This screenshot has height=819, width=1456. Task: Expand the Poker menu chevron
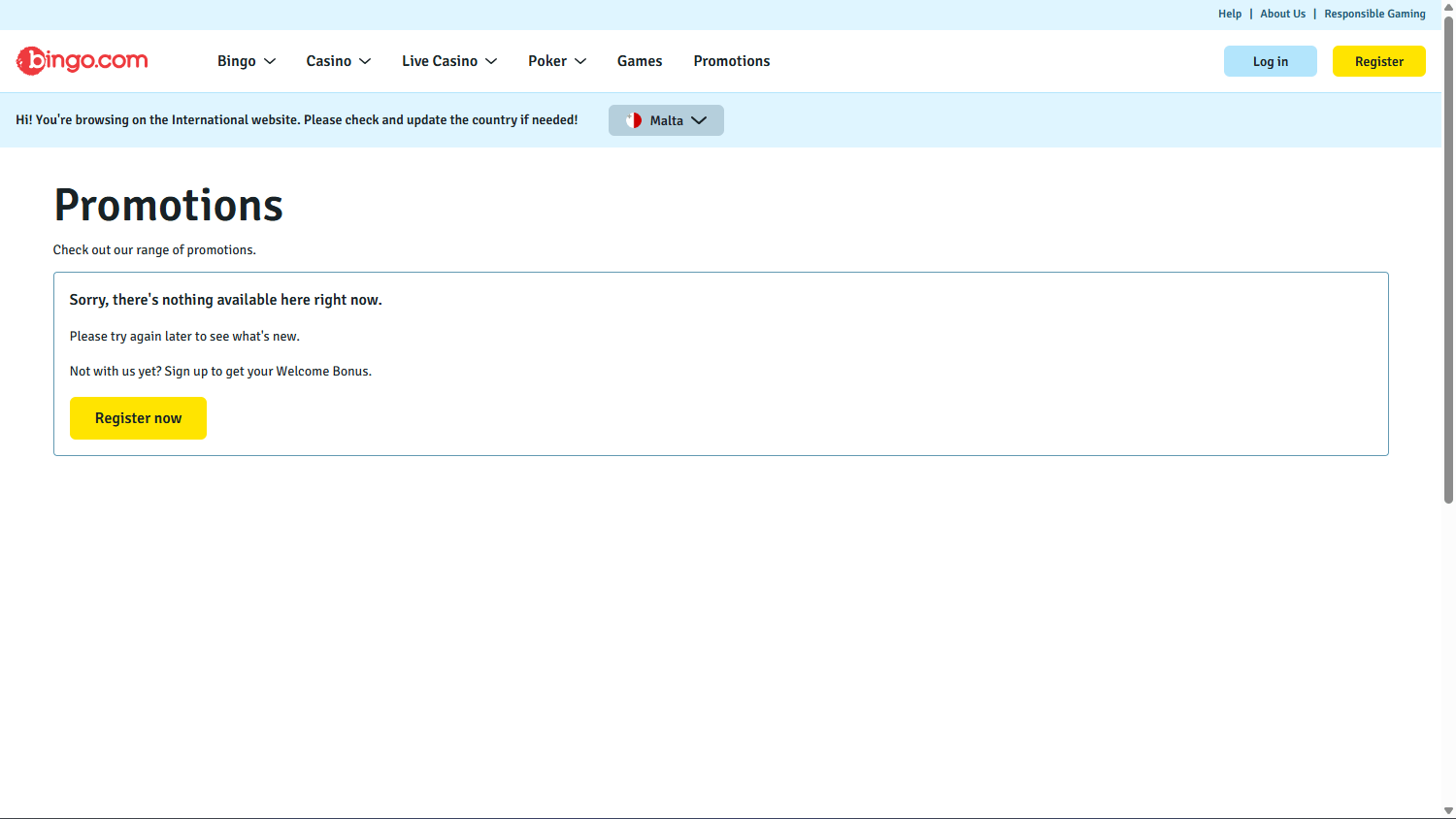[x=580, y=61]
